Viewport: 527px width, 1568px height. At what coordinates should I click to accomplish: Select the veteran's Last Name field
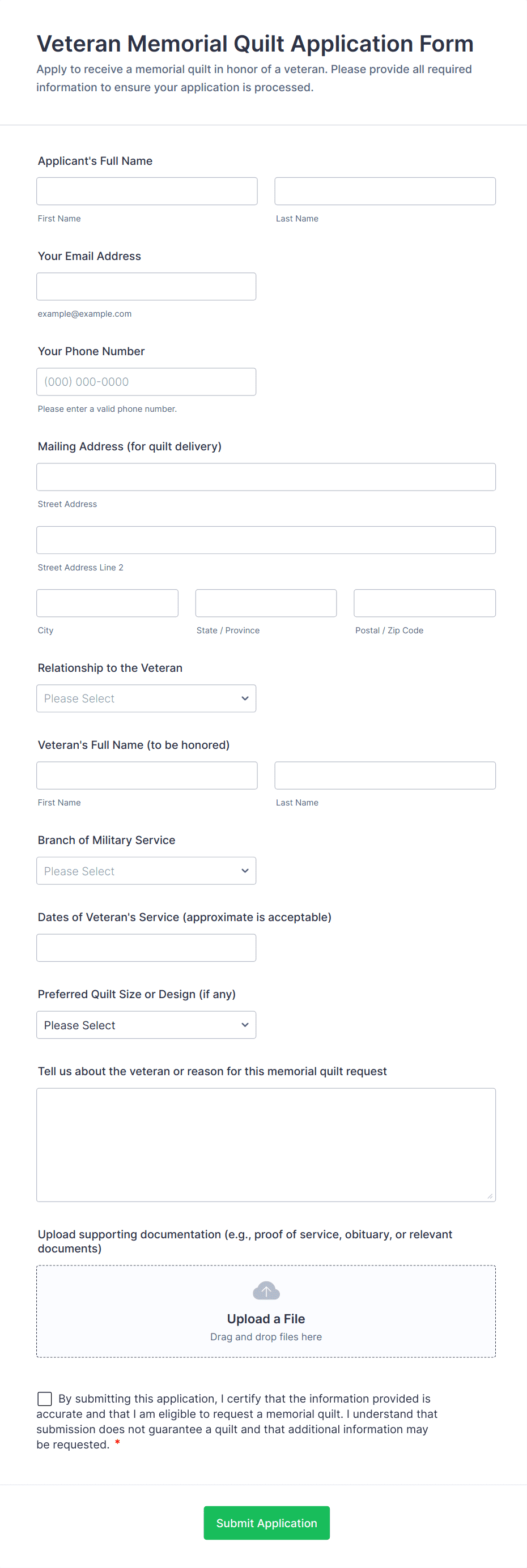384,775
